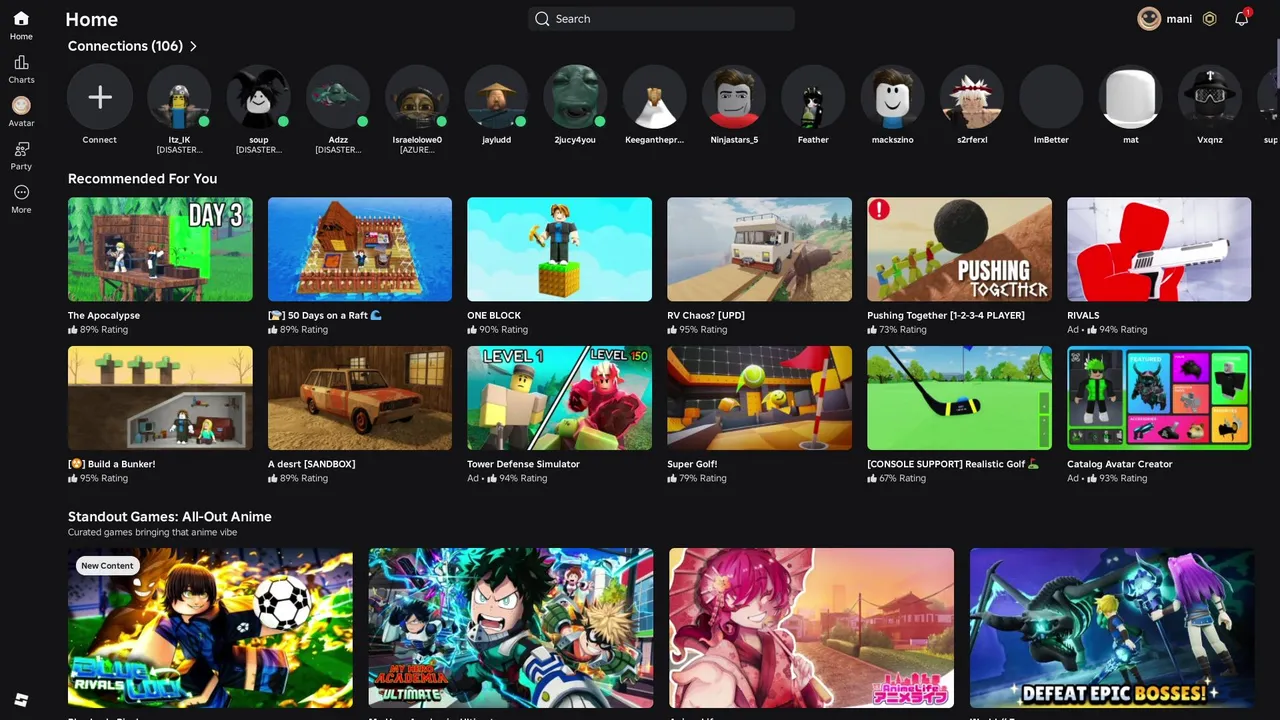Screen dimensions: 1280x720
Task: Open Blue Lock Rivals anime card
Action: click(x=210, y=628)
